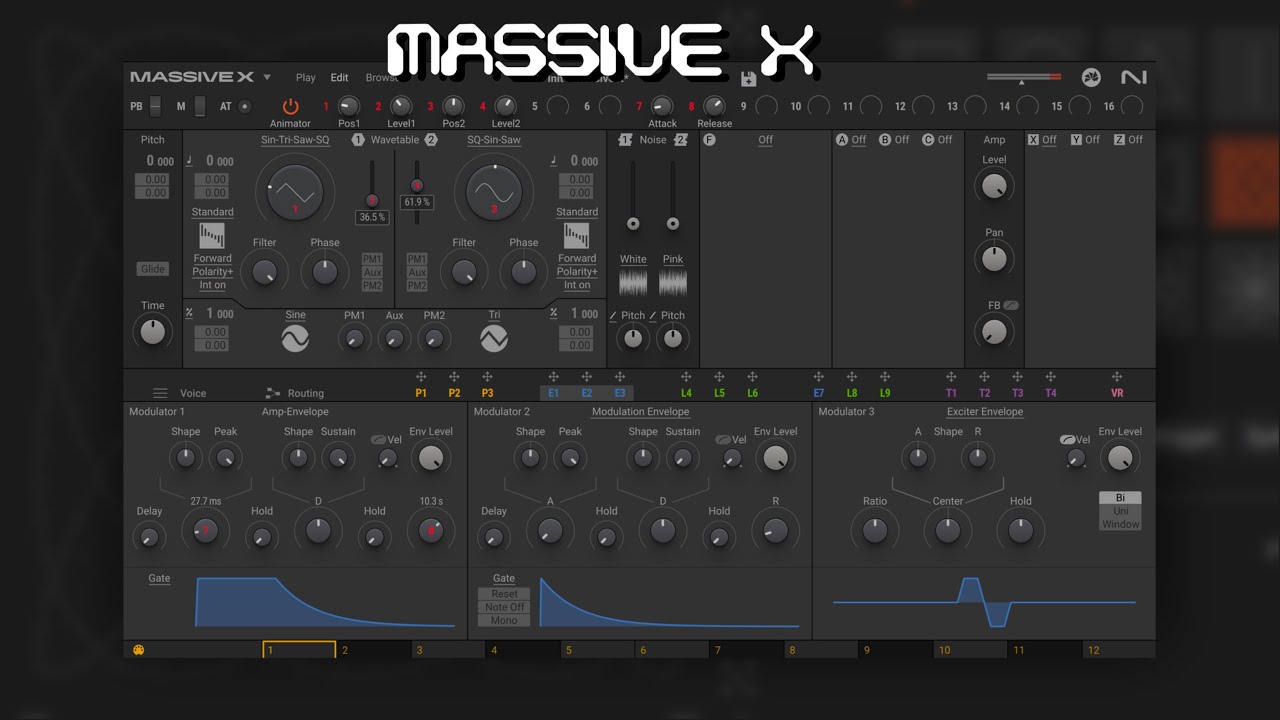Click the White noise waveform thumbnail
Screen dimensions: 1280x720
pos(633,282)
